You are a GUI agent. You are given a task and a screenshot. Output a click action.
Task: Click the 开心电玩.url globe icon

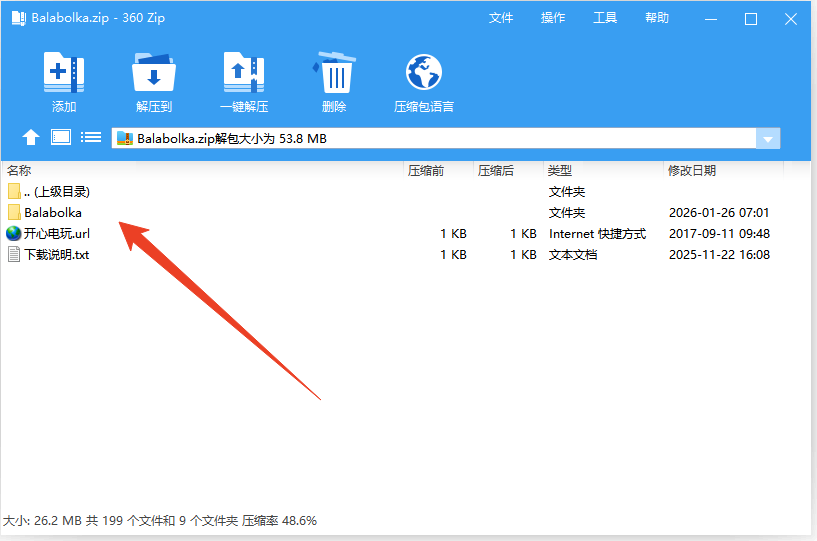[x=14, y=233]
